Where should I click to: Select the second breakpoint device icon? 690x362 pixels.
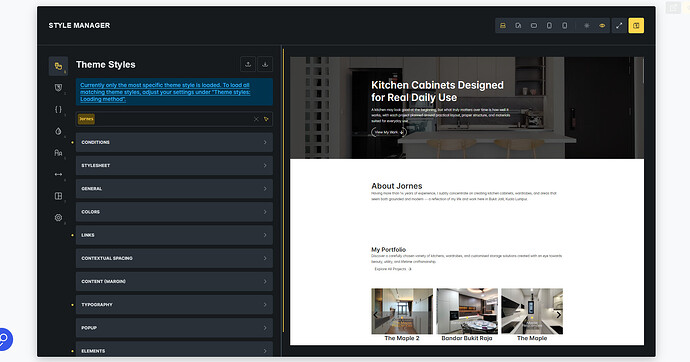pyautogui.click(x=518, y=26)
